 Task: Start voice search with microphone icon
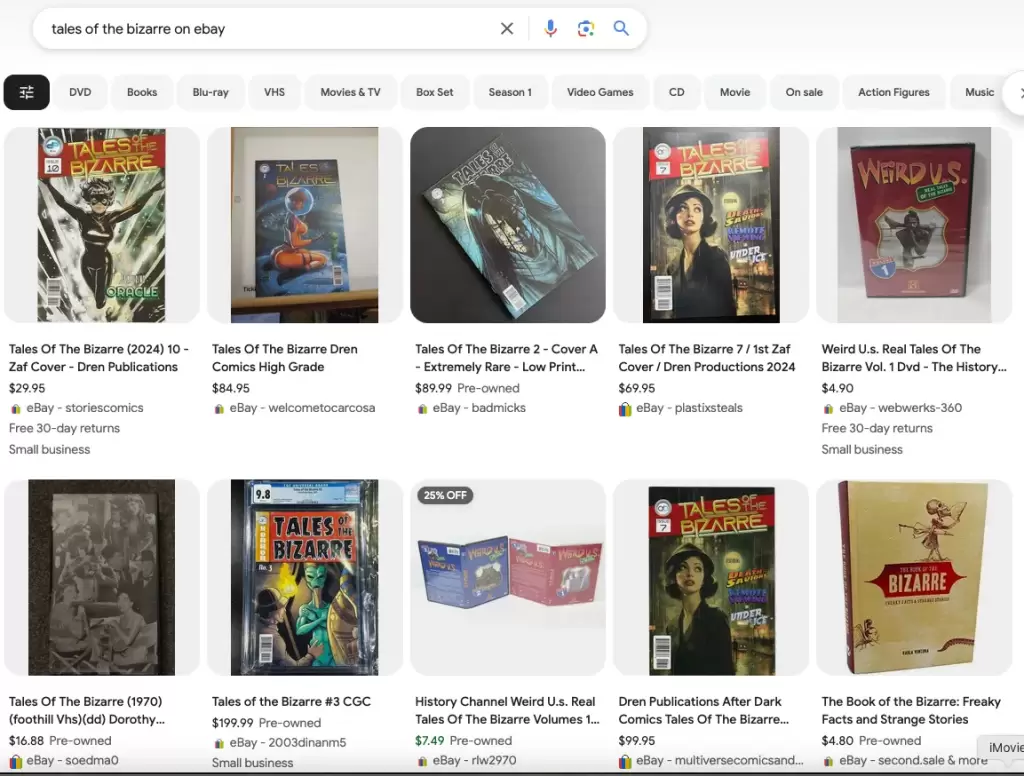[550, 29]
